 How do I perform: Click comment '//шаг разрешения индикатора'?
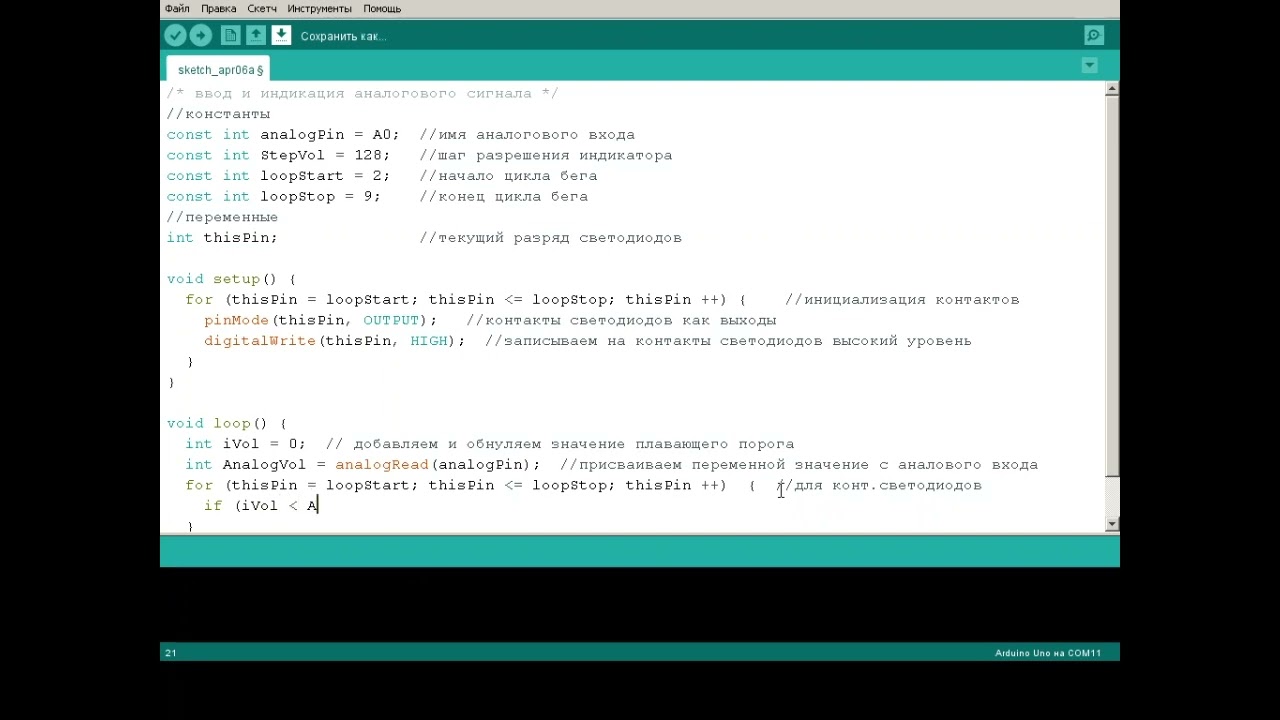tap(546, 155)
